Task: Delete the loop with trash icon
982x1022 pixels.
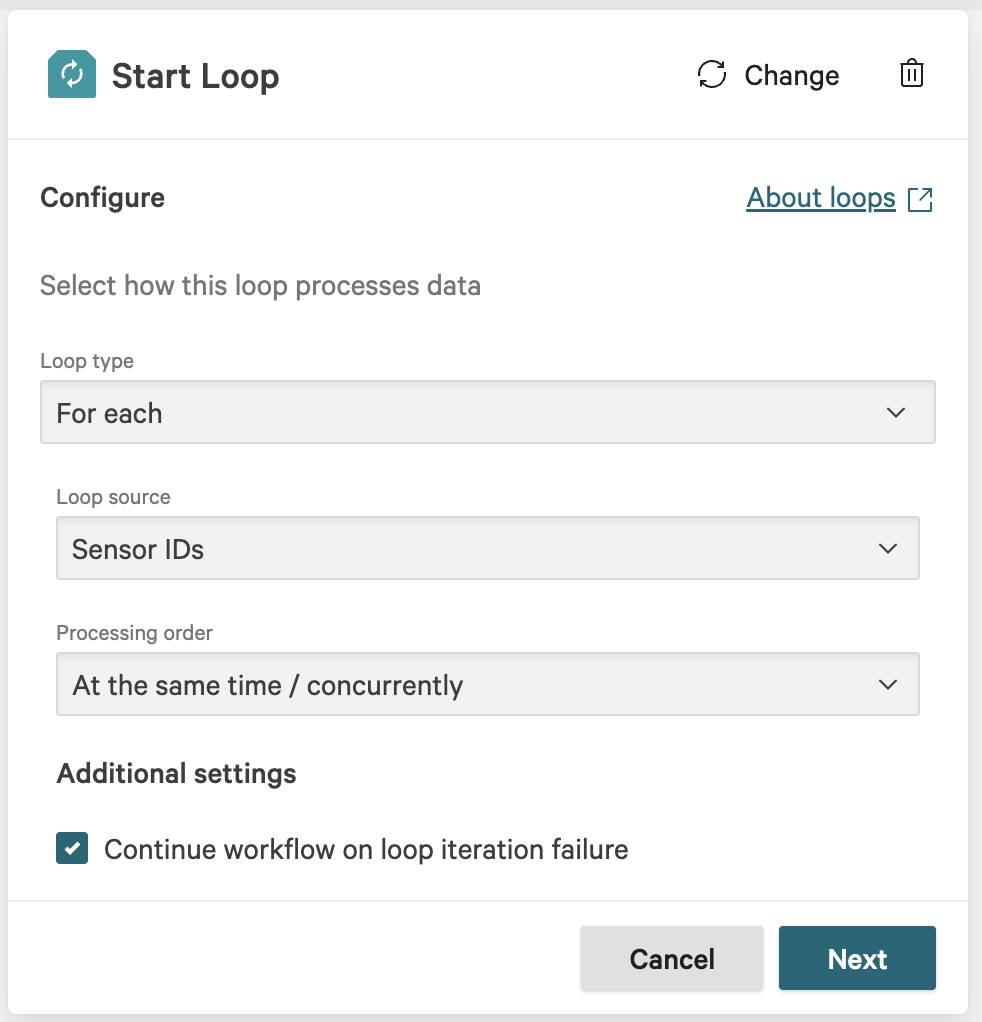Action: 911,75
